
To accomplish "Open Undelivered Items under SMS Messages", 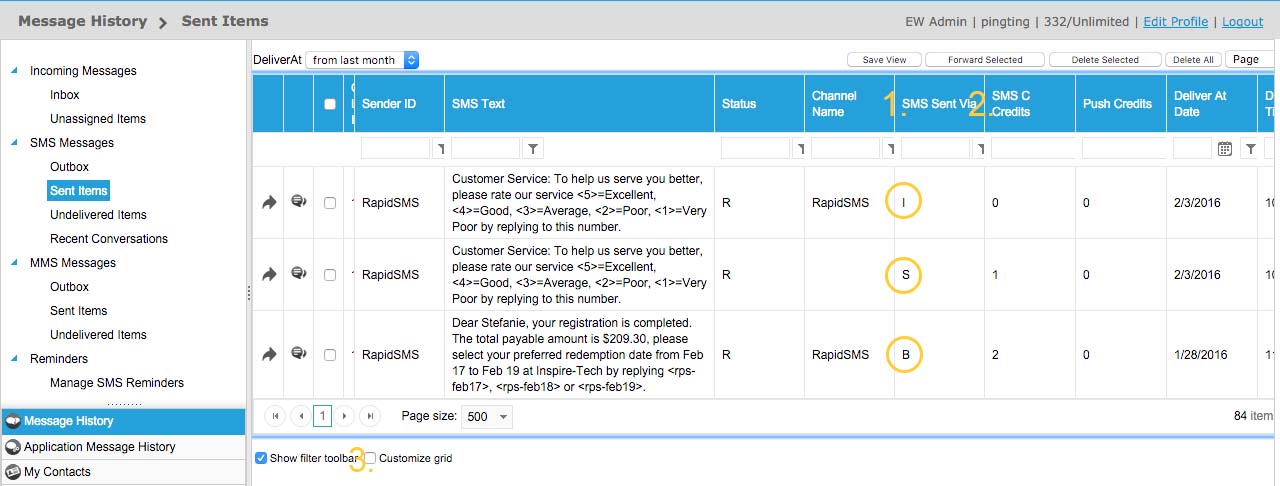I will point(98,215).
